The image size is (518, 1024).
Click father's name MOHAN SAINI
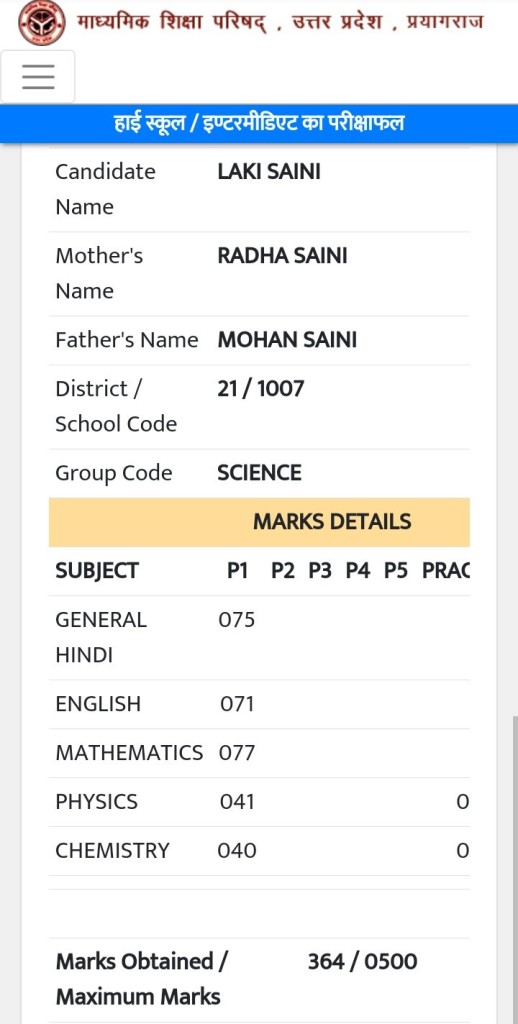(287, 340)
